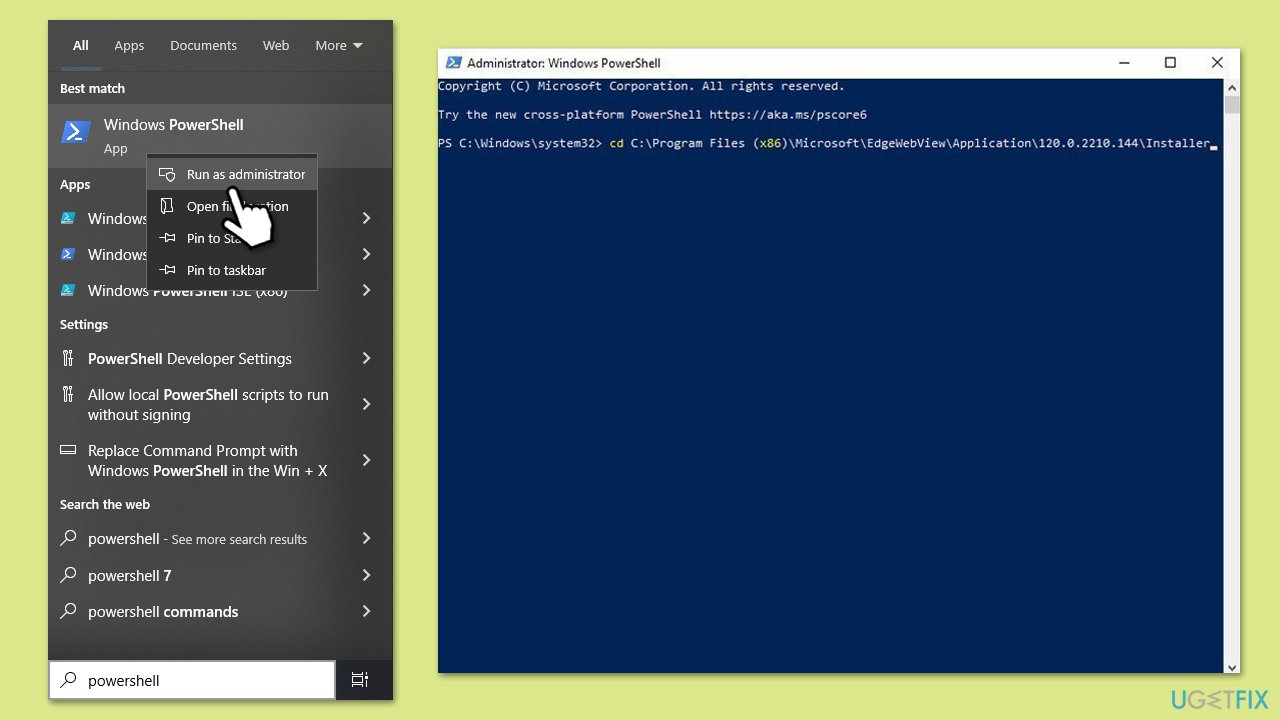
Task: Expand 'Replace Command Prompt' result chevron
Action: click(x=366, y=460)
